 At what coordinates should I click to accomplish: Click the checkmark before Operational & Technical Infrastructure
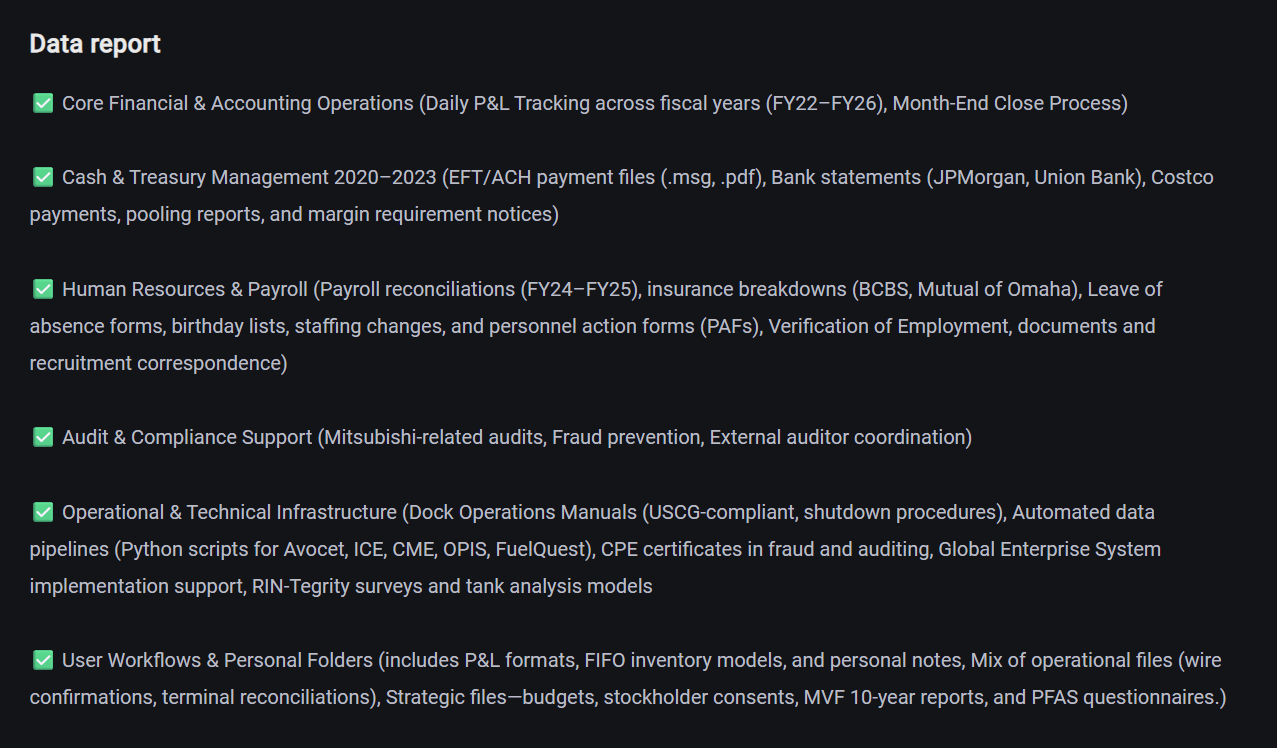point(43,512)
